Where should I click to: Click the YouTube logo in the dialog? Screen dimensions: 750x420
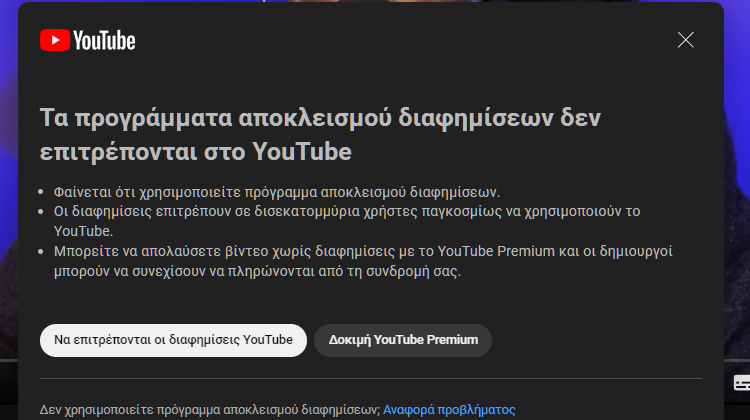[x=88, y=41]
